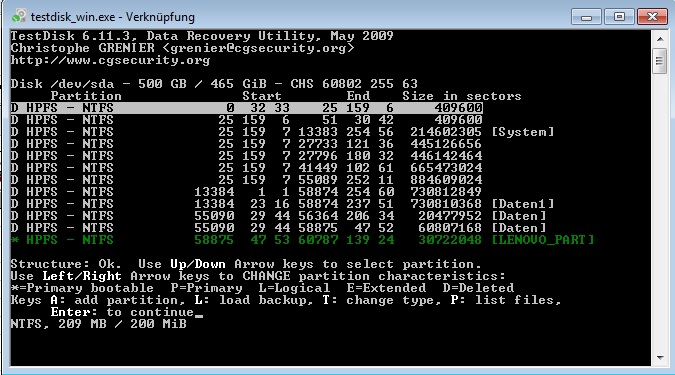Select partition row with size 730812849
This screenshot has height=375, width=675.
click(x=247, y=192)
